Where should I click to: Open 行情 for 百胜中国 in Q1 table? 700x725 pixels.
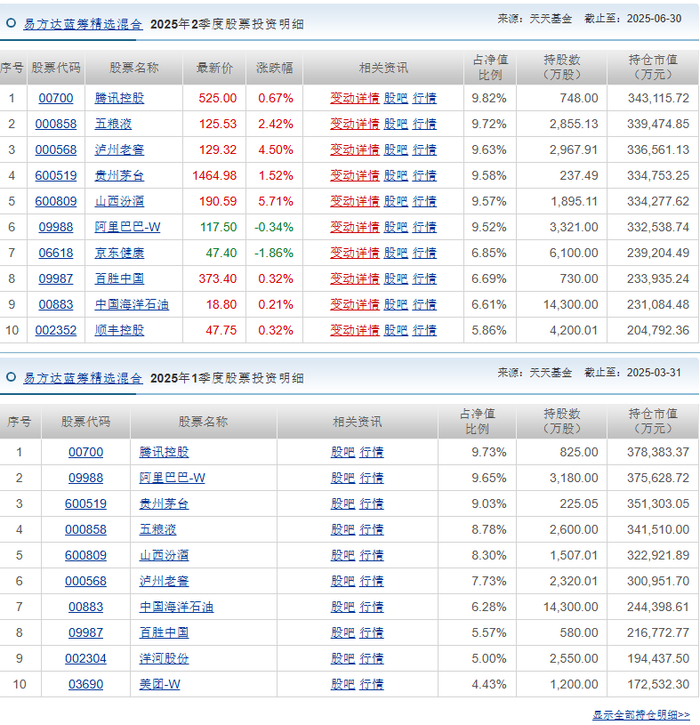[371, 633]
